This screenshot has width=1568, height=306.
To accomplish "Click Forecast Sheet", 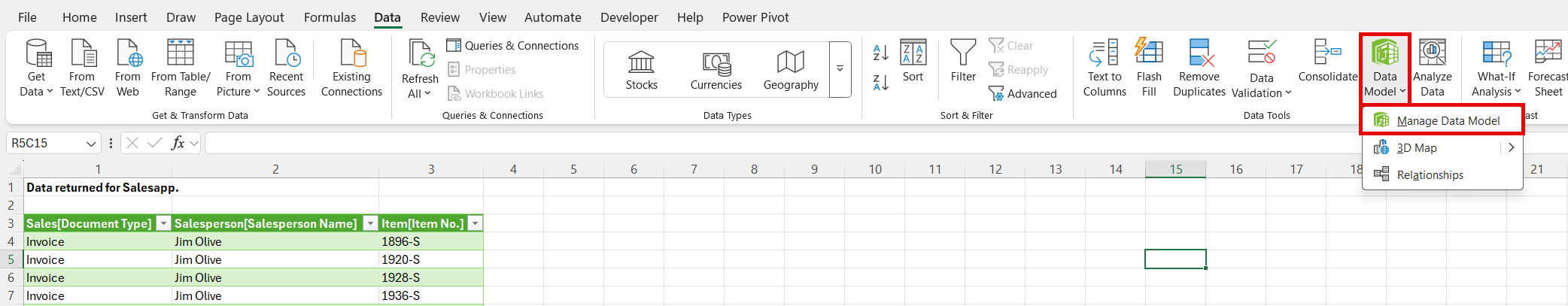I will [x=1548, y=68].
